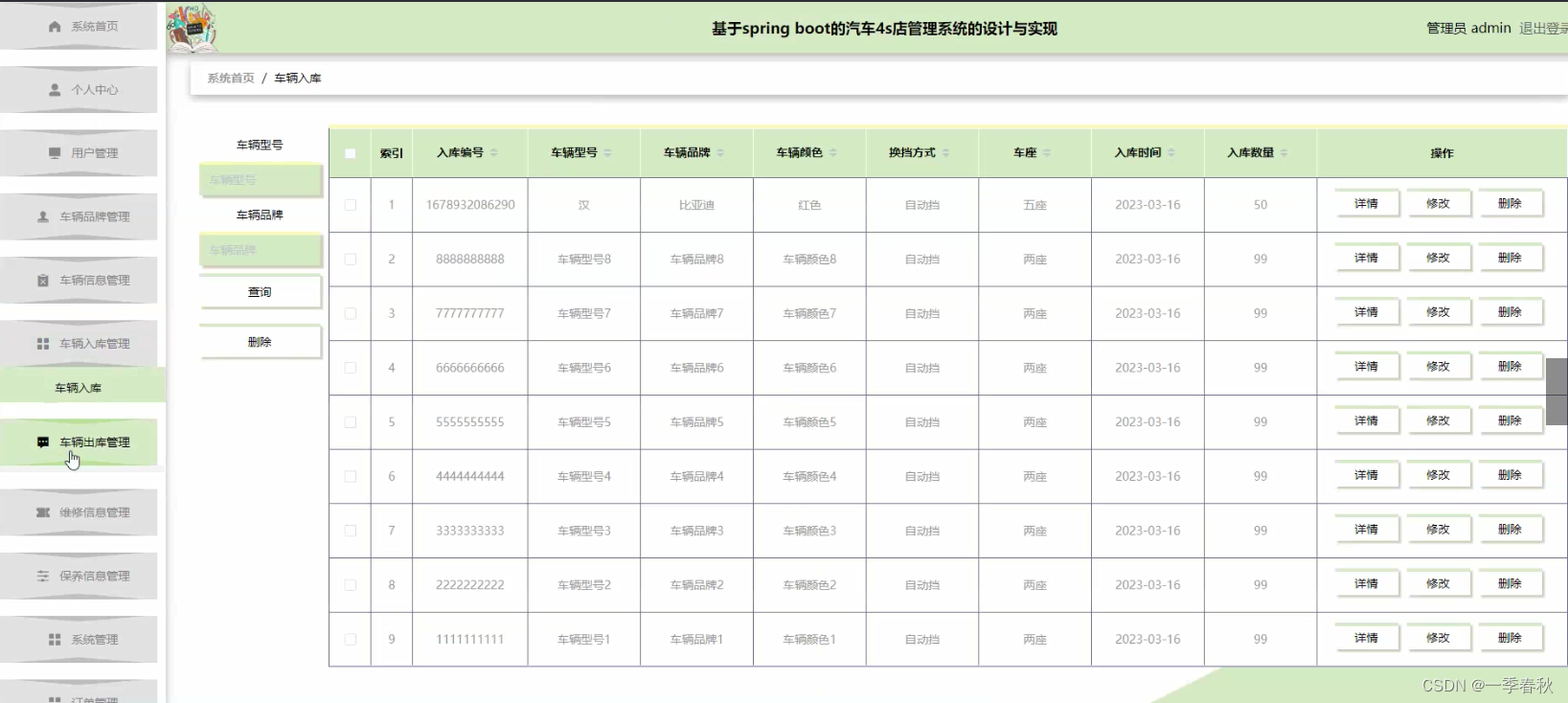
Task: Sort by the 车辆型号 column arrows
Action: (607, 153)
